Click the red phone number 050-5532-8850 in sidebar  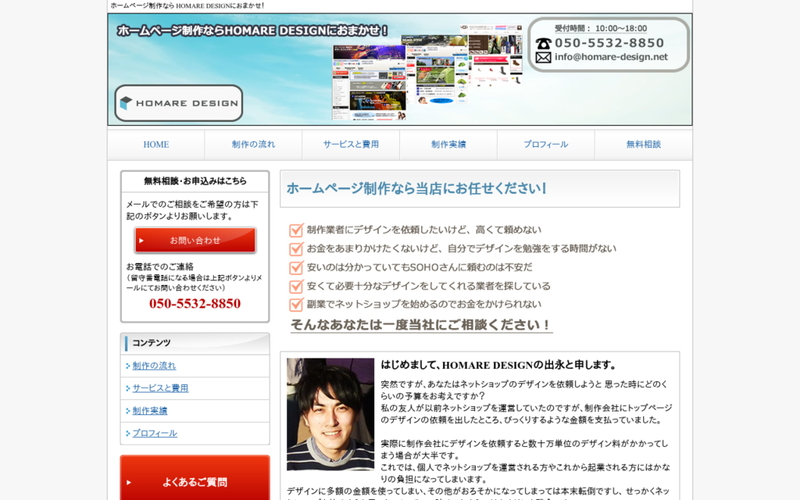coord(195,304)
